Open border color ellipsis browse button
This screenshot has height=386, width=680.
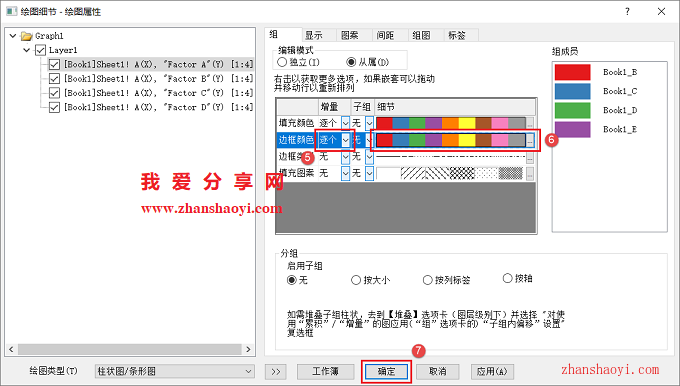coord(530,140)
